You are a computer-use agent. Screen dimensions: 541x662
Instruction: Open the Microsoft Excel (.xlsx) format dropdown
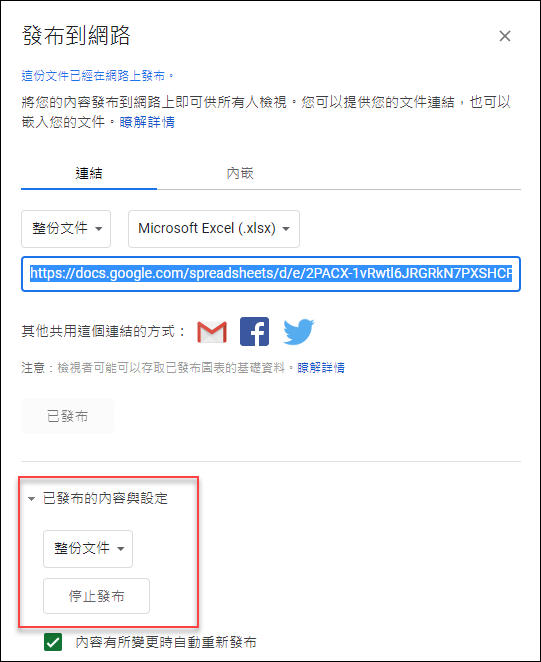point(214,229)
